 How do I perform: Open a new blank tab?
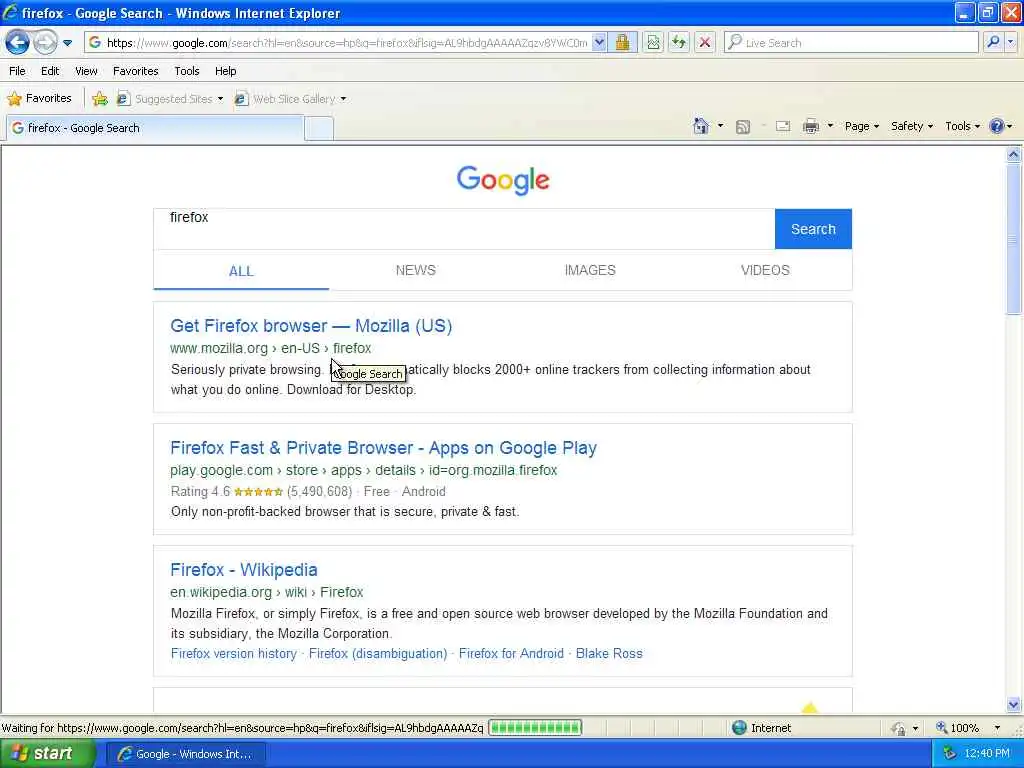(319, 129)
